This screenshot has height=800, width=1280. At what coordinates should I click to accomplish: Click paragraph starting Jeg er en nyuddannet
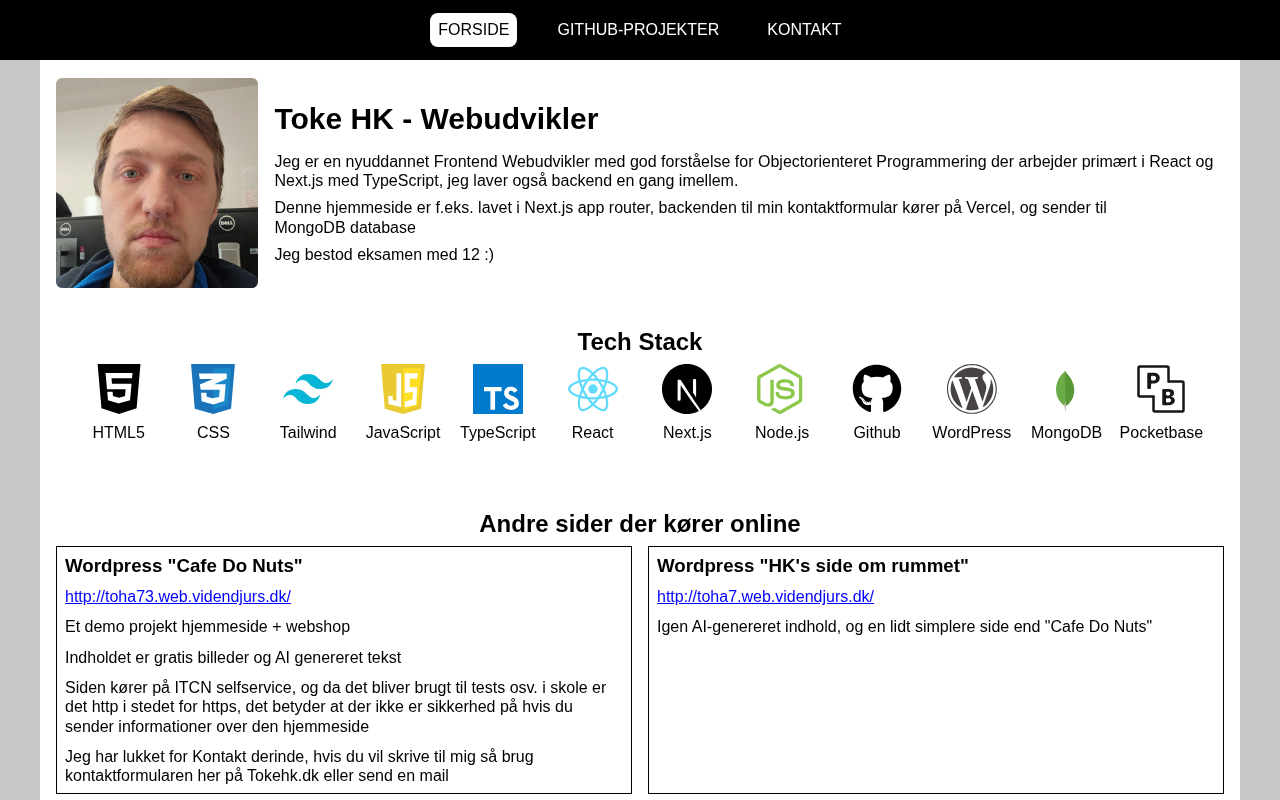(x=744, y=171)
